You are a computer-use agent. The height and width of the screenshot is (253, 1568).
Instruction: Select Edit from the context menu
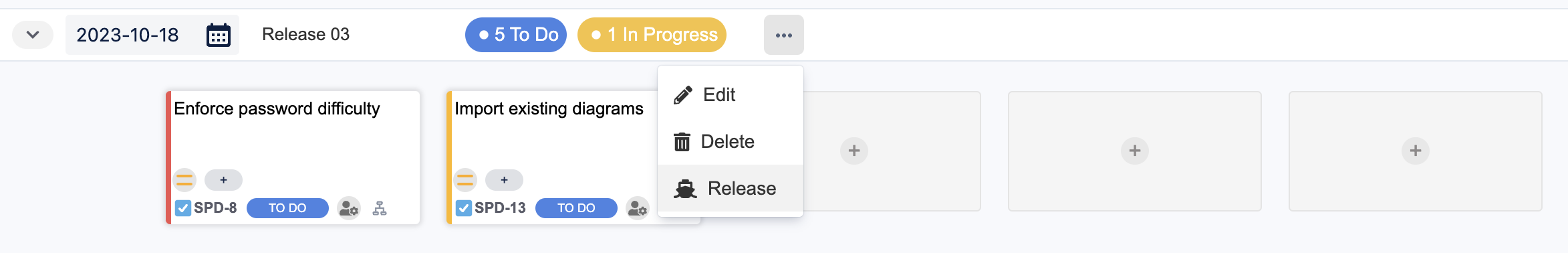[x=731, y=94]
